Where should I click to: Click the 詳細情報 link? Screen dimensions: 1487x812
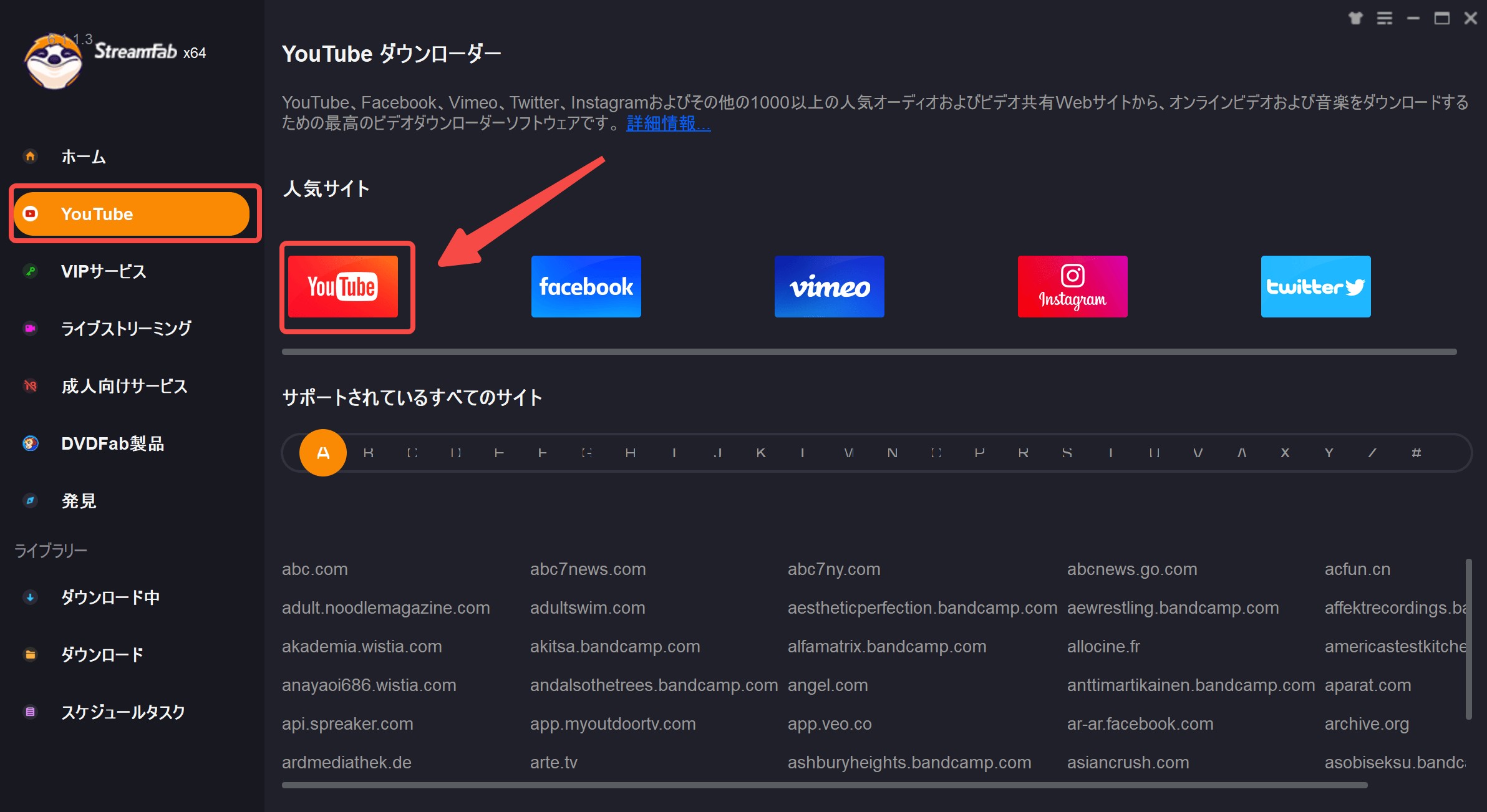668,123
